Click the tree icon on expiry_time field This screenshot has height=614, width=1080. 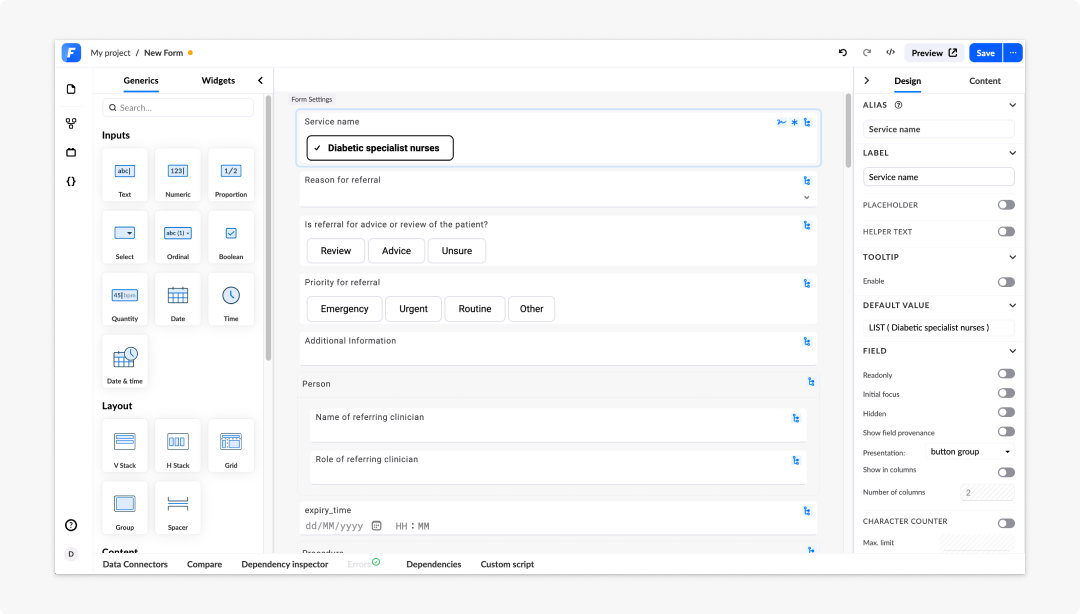click(807, 511)
